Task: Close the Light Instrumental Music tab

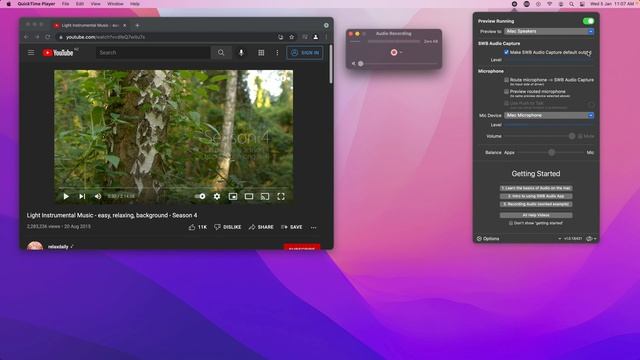Action: click(x=124, y=25)
